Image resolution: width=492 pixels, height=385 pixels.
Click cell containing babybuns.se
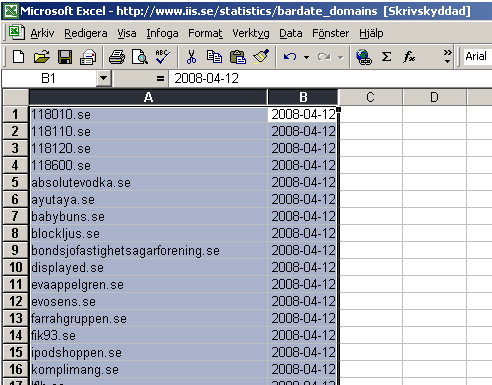tap(148, 216)
